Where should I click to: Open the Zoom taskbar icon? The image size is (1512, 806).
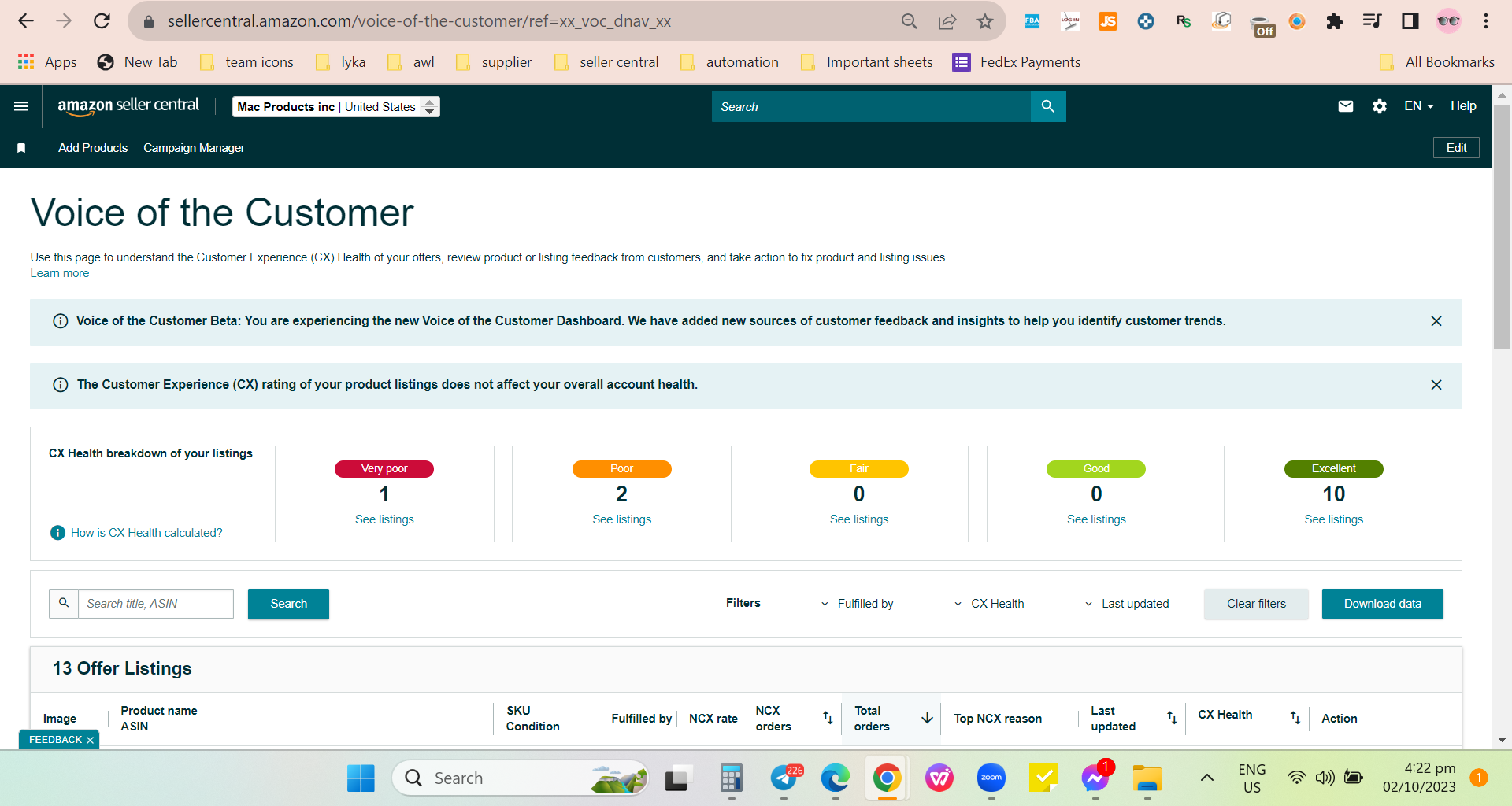991,778
